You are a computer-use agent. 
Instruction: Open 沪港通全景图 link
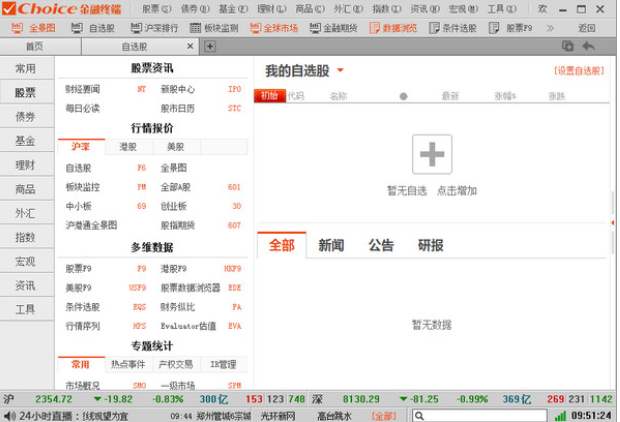point(91,225)
